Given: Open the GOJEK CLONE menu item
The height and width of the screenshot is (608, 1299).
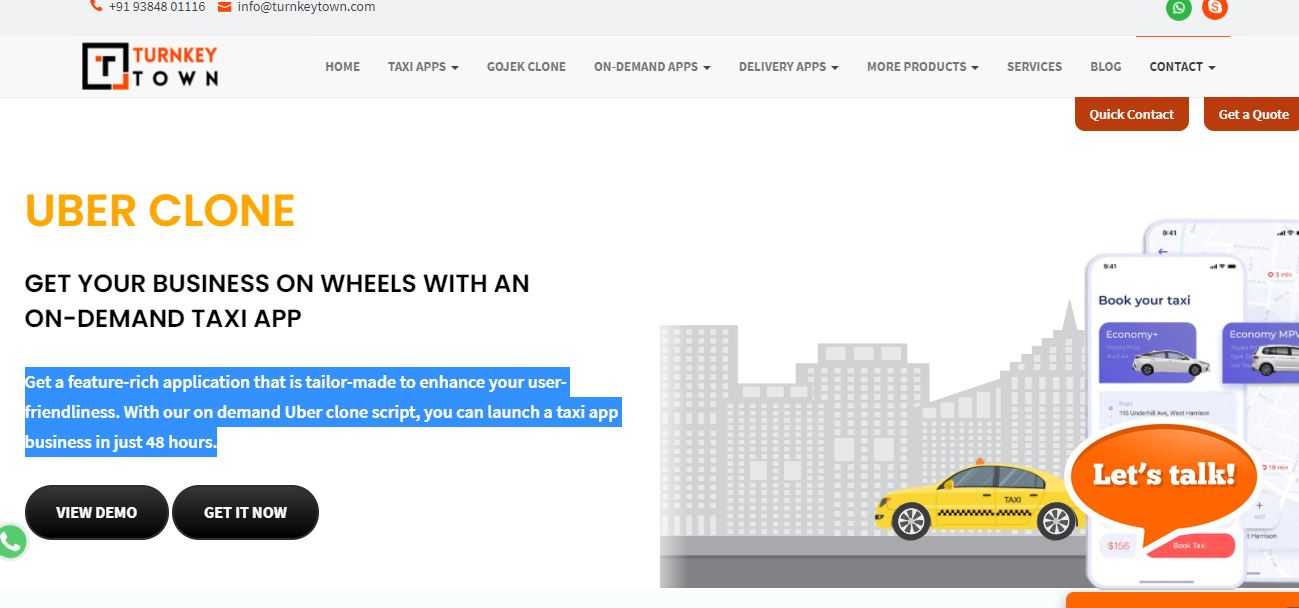Looking at the screenshot, I should point(526,67).
